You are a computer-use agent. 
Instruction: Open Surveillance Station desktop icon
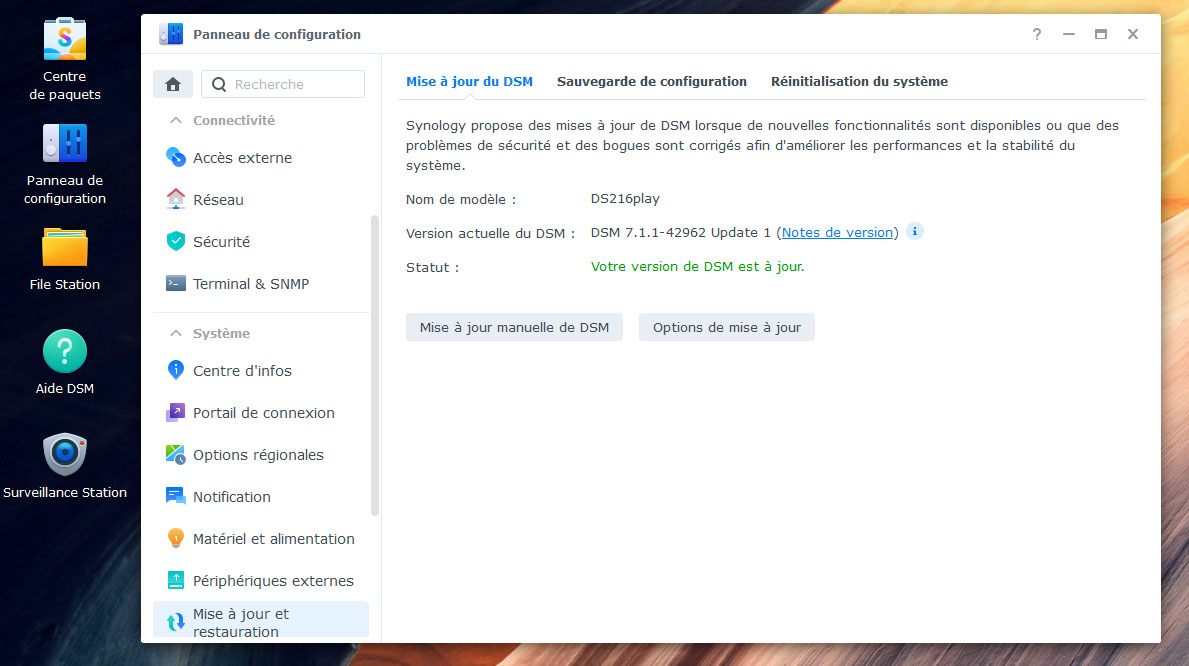[x=65, y=455]
